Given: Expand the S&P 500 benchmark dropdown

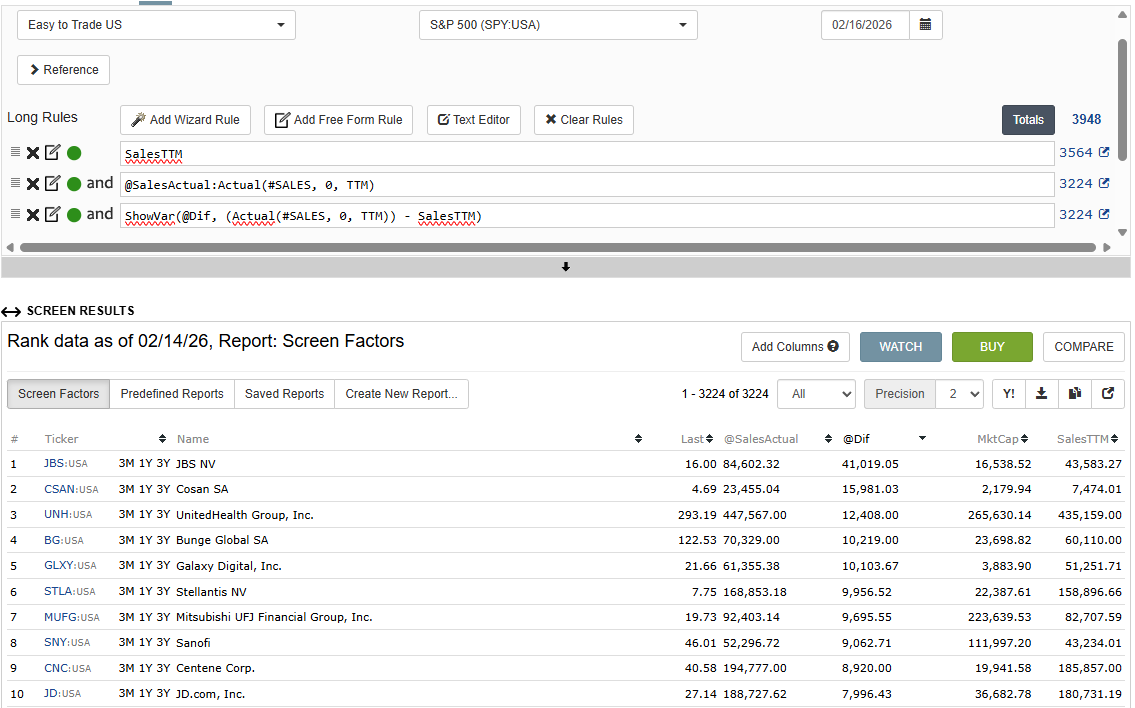Looking at the screenshot, I should coord(557,25).
